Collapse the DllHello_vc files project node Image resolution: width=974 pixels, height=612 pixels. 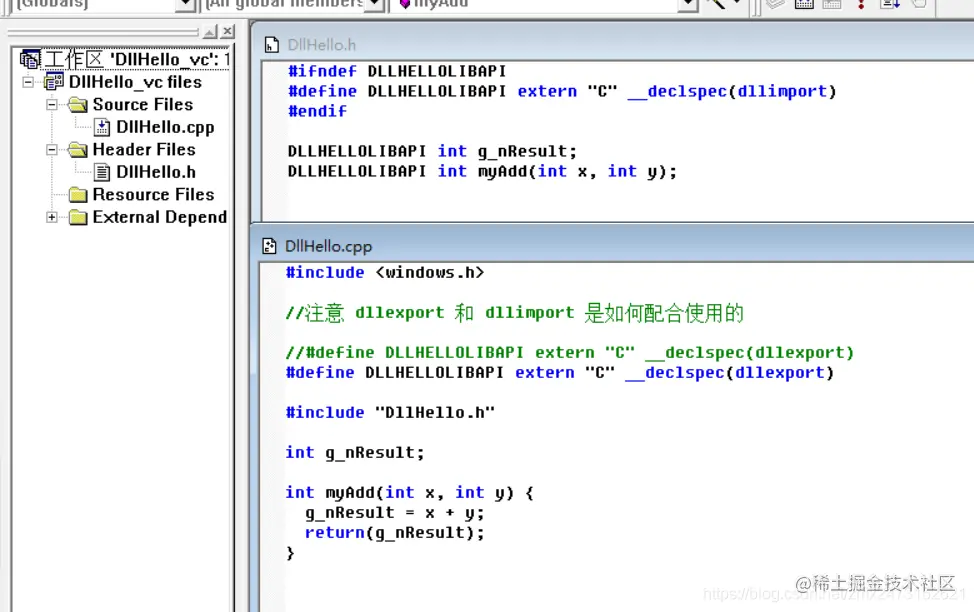pyautogui.click(x=28, y=82)
